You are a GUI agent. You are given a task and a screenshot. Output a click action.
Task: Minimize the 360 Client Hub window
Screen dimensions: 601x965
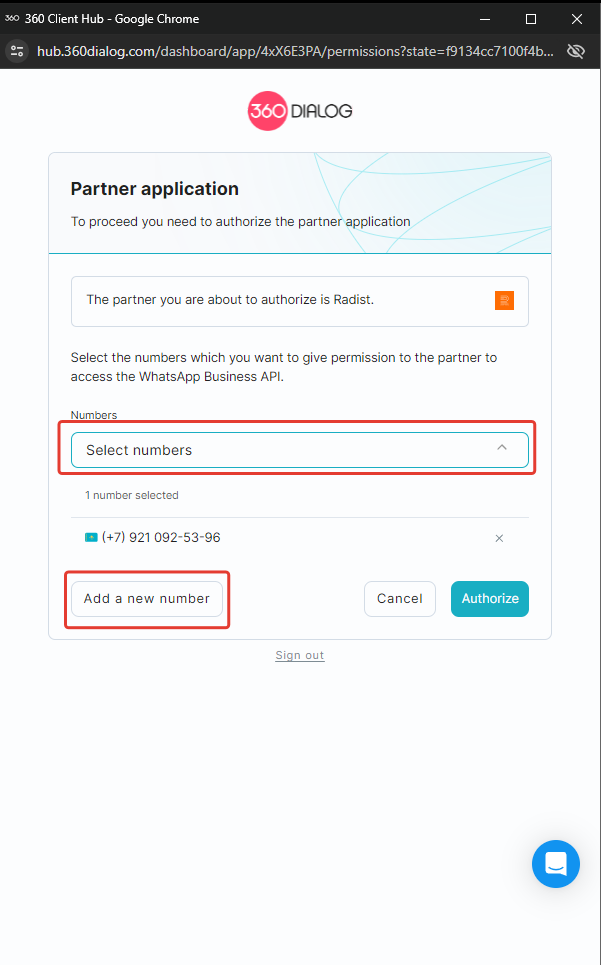coord(484,18)
